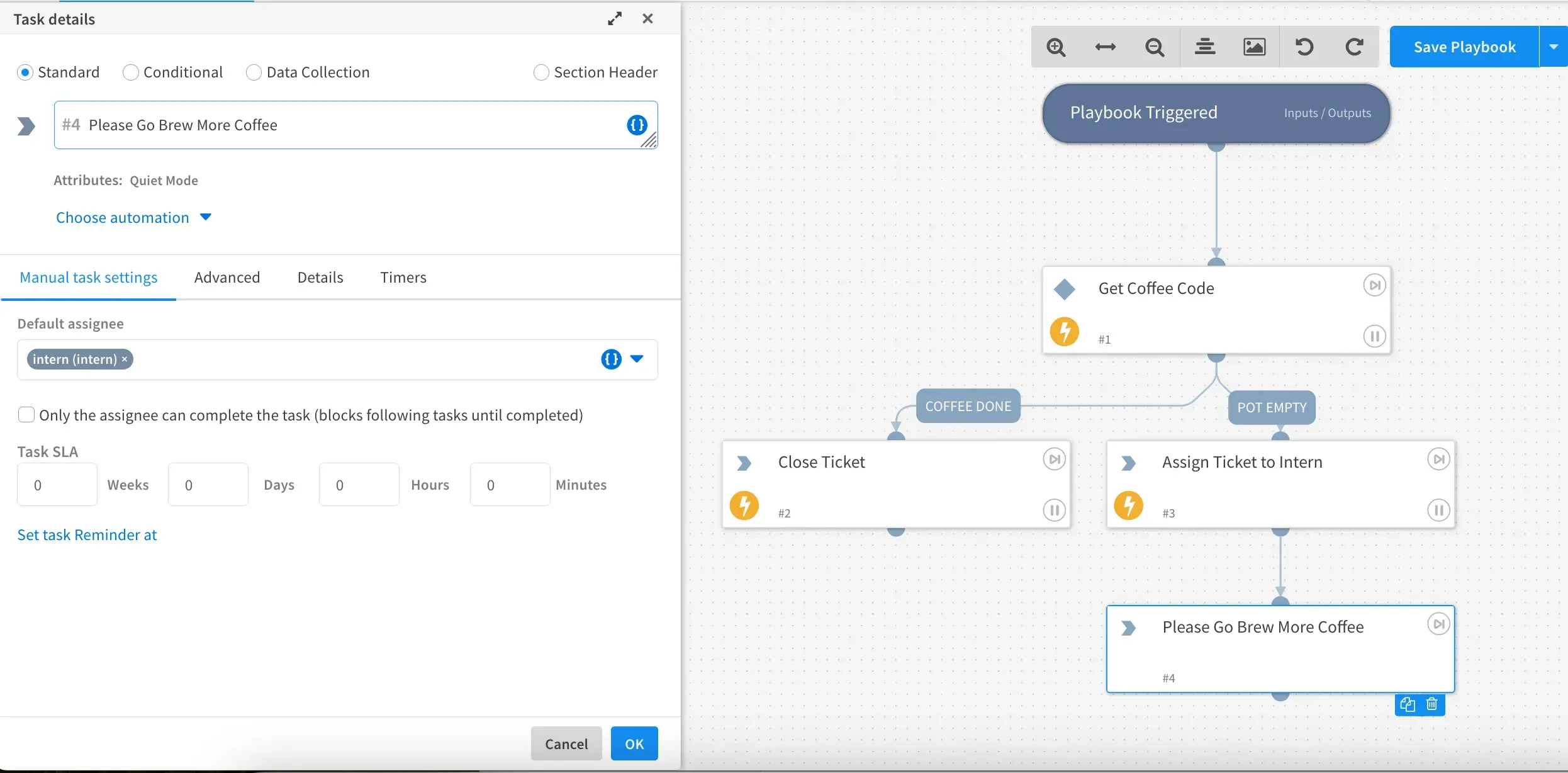This screenshot has width=1568, height=773.
Task: Switch to the Timers tab
Action: tap(403, 277)
